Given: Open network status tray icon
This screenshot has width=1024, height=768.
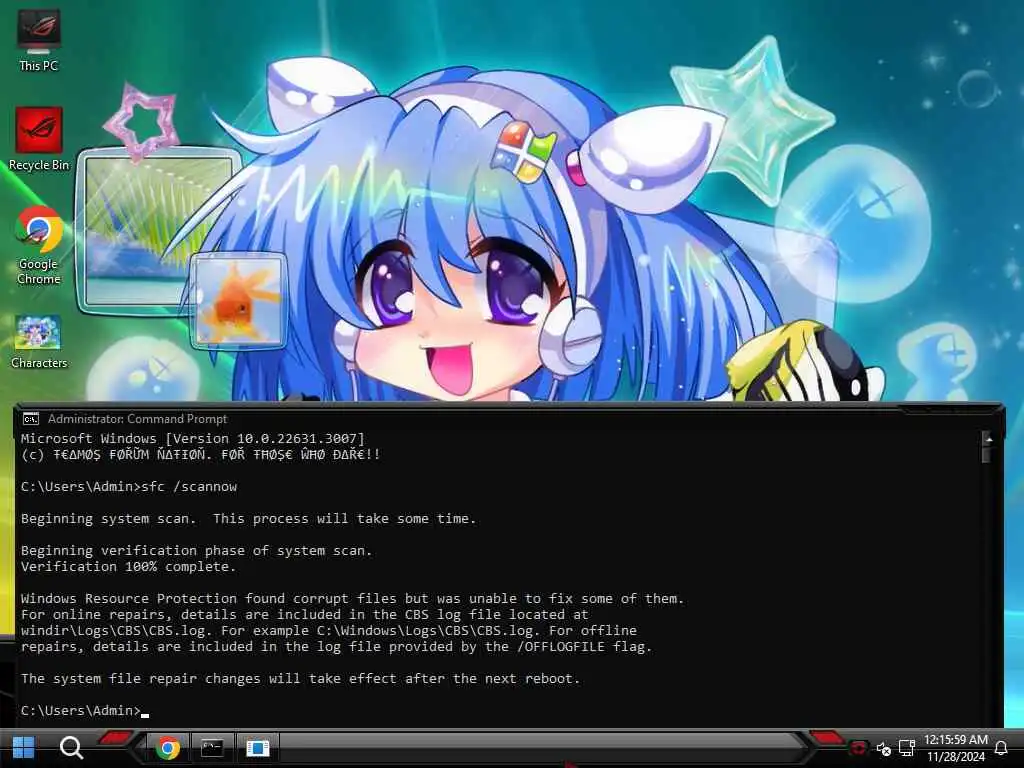Looking at the screenshot, I should (906, 748).
